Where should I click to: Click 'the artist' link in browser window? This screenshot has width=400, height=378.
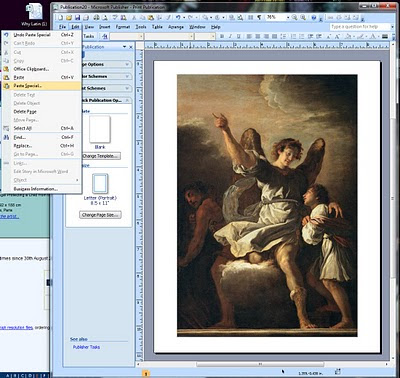click(9, 216)
